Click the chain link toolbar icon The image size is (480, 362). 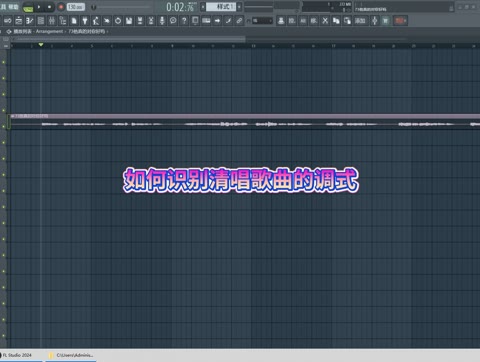[x=239, y=21]
